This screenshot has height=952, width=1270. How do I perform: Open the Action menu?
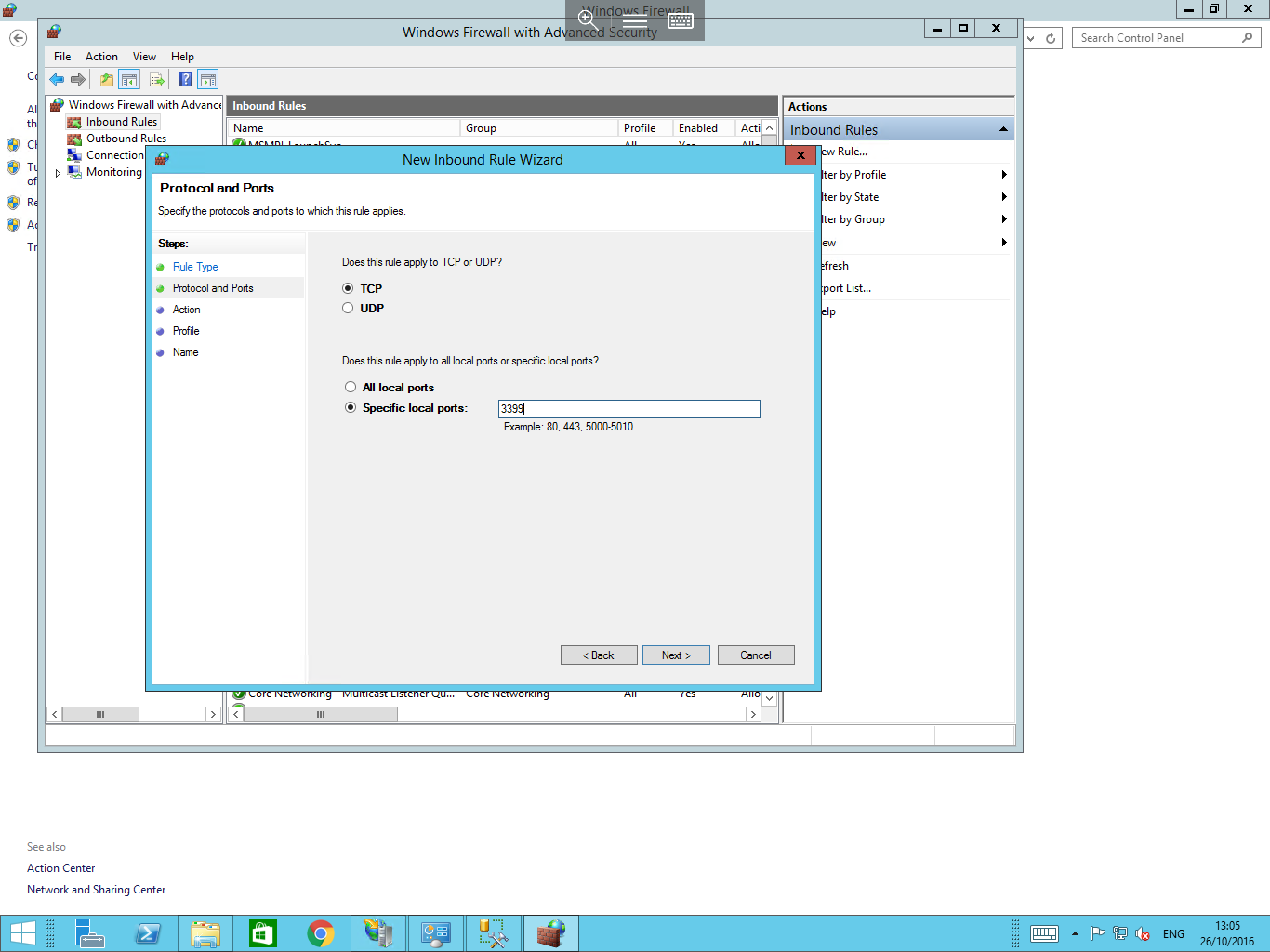click(101, 56)
